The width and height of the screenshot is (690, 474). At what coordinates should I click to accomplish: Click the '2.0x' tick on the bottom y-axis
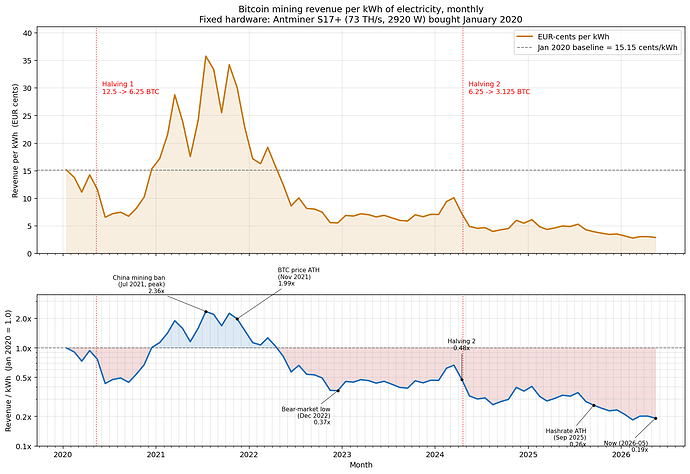point(25,319)
